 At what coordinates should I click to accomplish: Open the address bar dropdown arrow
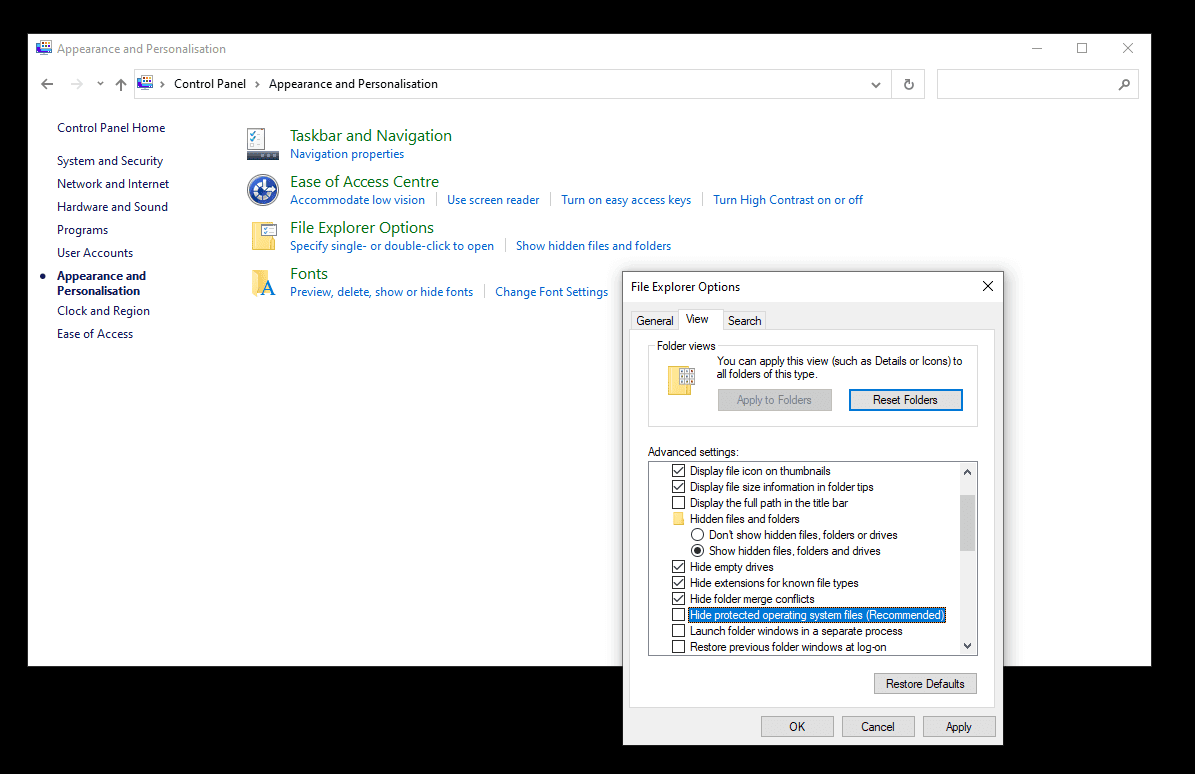875,84
